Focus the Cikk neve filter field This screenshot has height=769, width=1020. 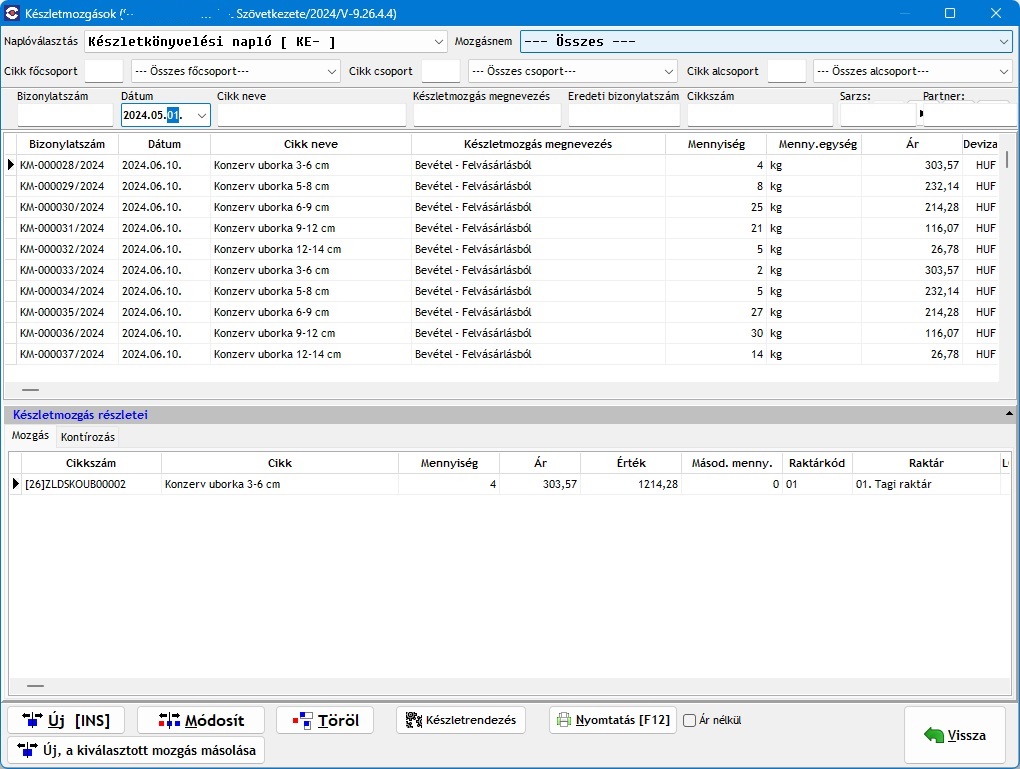pyautogui.click(x=312, y=115)
